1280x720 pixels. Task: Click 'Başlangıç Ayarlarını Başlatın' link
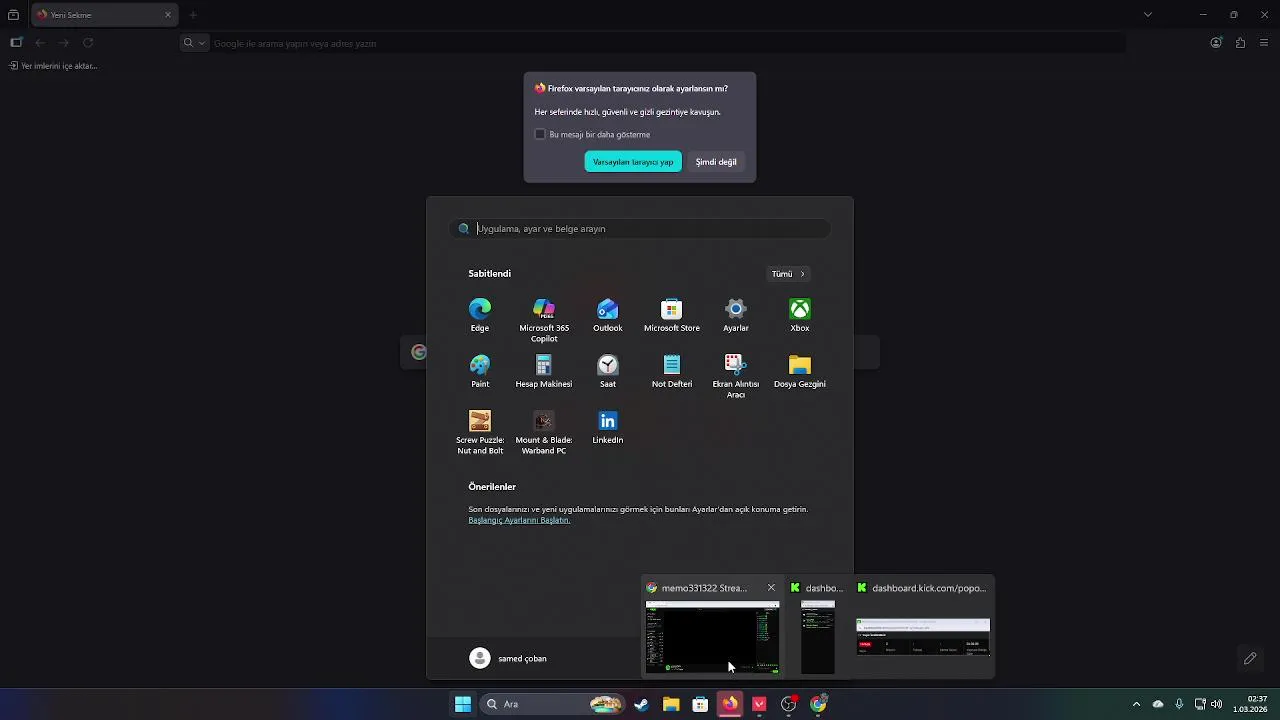point(519,520)
